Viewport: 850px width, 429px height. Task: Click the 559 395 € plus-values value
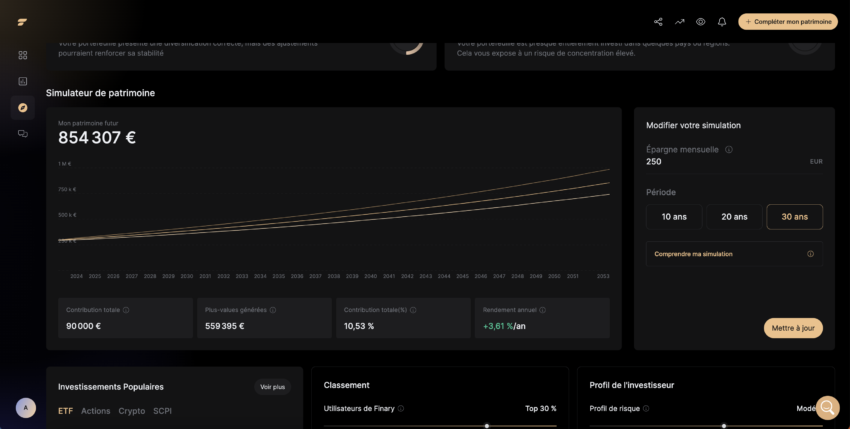click(x=224, y=326)
